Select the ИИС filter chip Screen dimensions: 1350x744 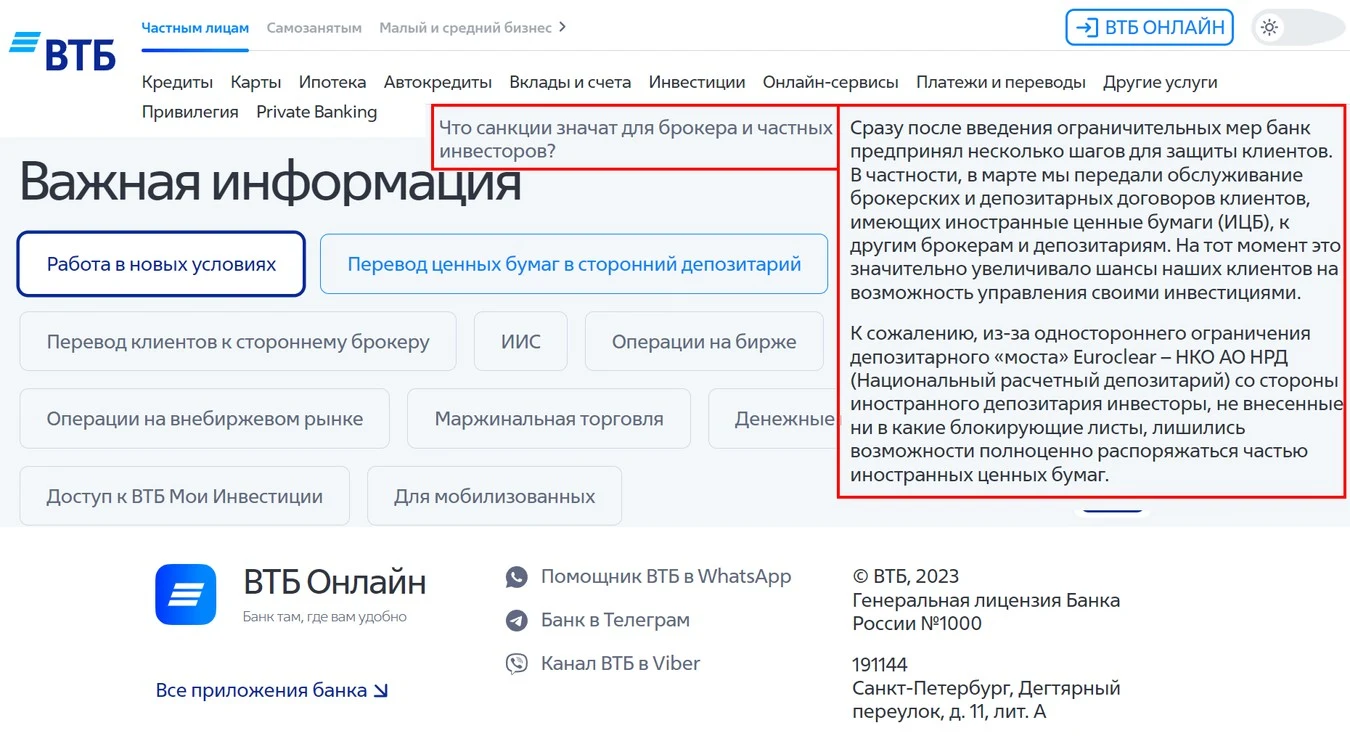[521, 342]
